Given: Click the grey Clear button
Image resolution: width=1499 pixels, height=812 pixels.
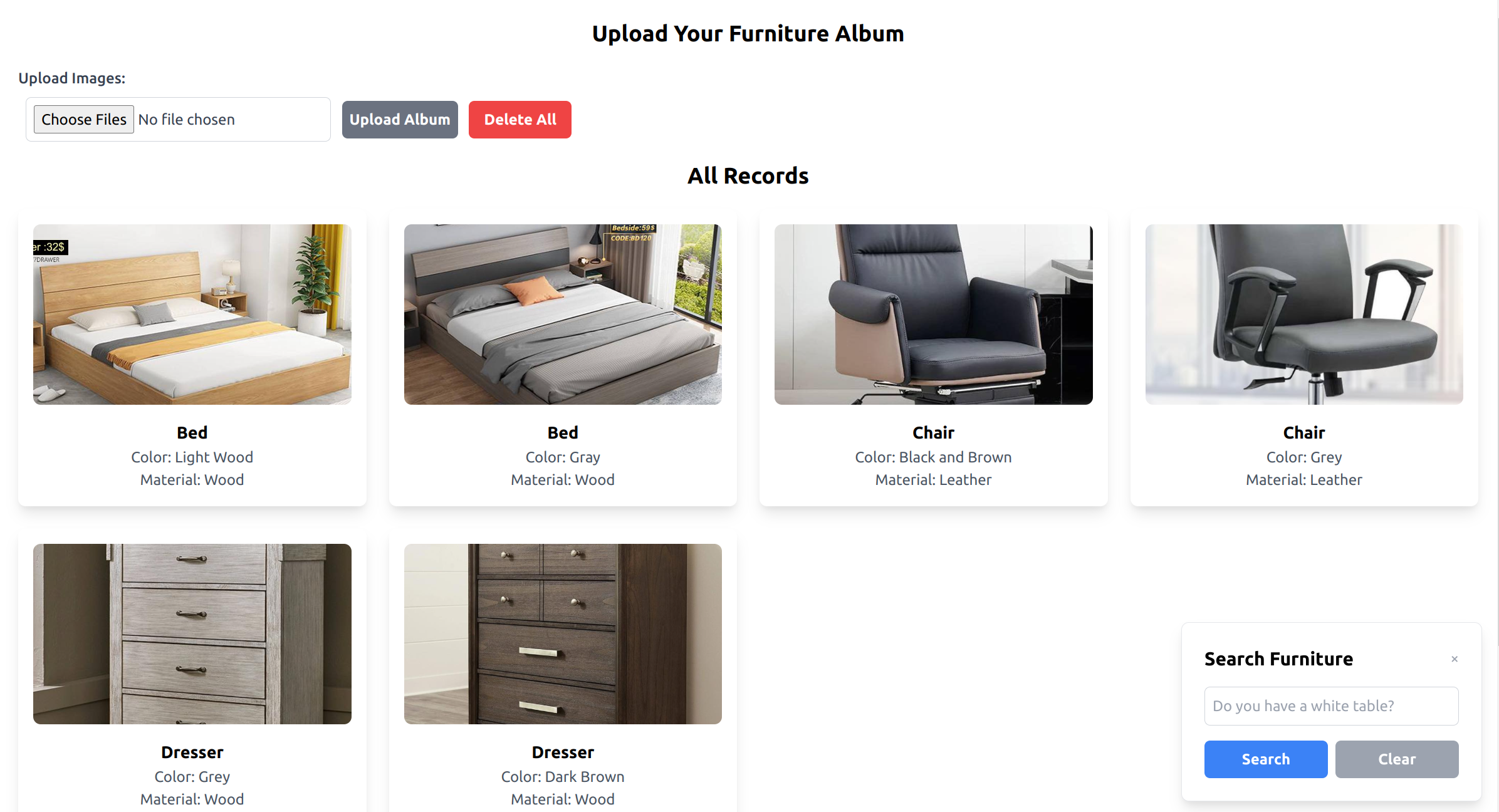Looking at the screenshot, I should (1397, 759).
